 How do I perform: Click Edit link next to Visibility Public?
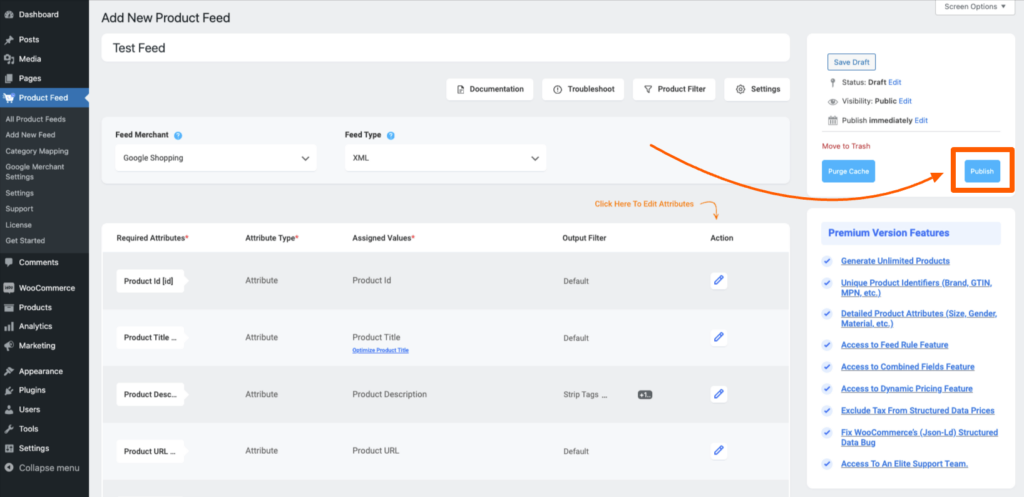905,101
